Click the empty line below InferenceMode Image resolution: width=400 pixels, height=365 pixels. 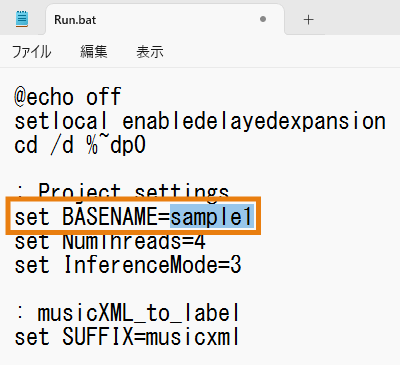200,289
